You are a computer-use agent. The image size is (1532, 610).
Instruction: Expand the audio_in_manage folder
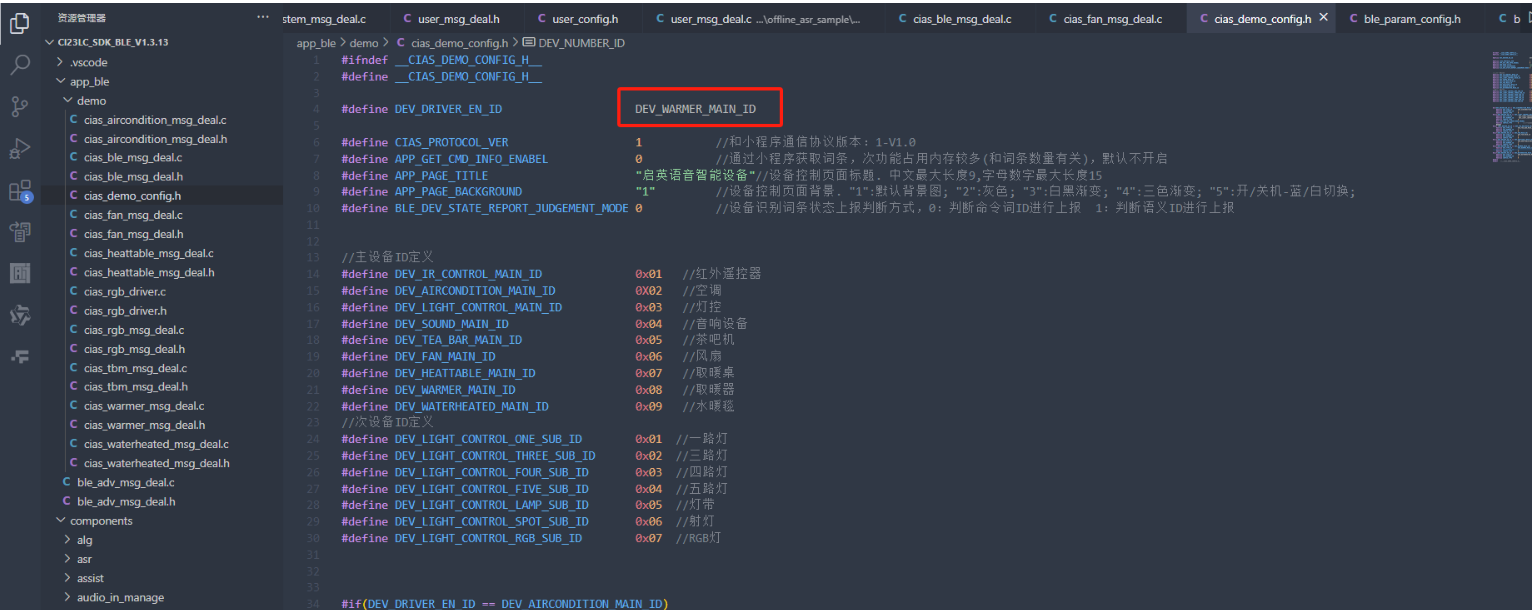point(120,598)
